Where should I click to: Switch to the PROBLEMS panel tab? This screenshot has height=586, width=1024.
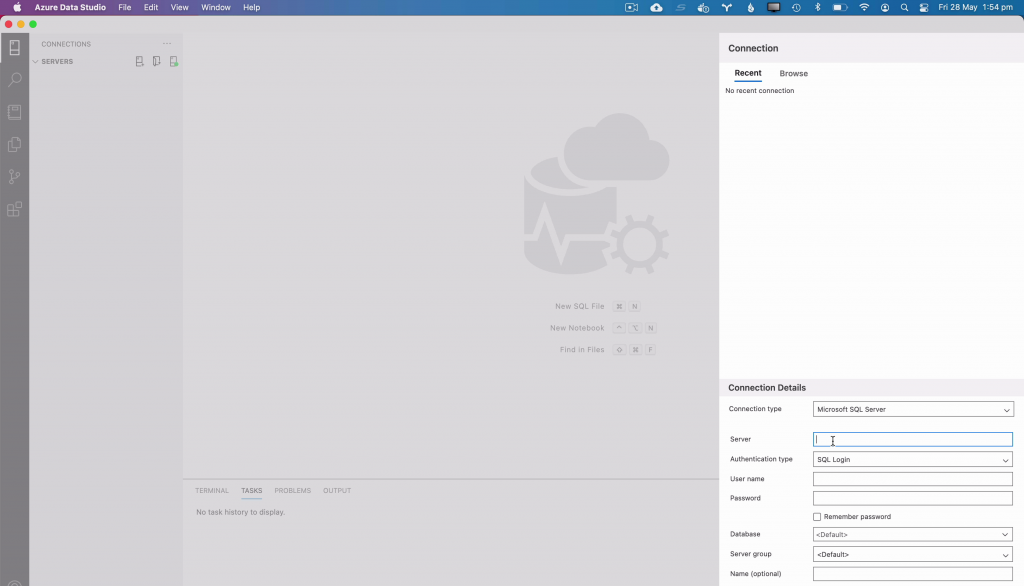coord(292,491)
